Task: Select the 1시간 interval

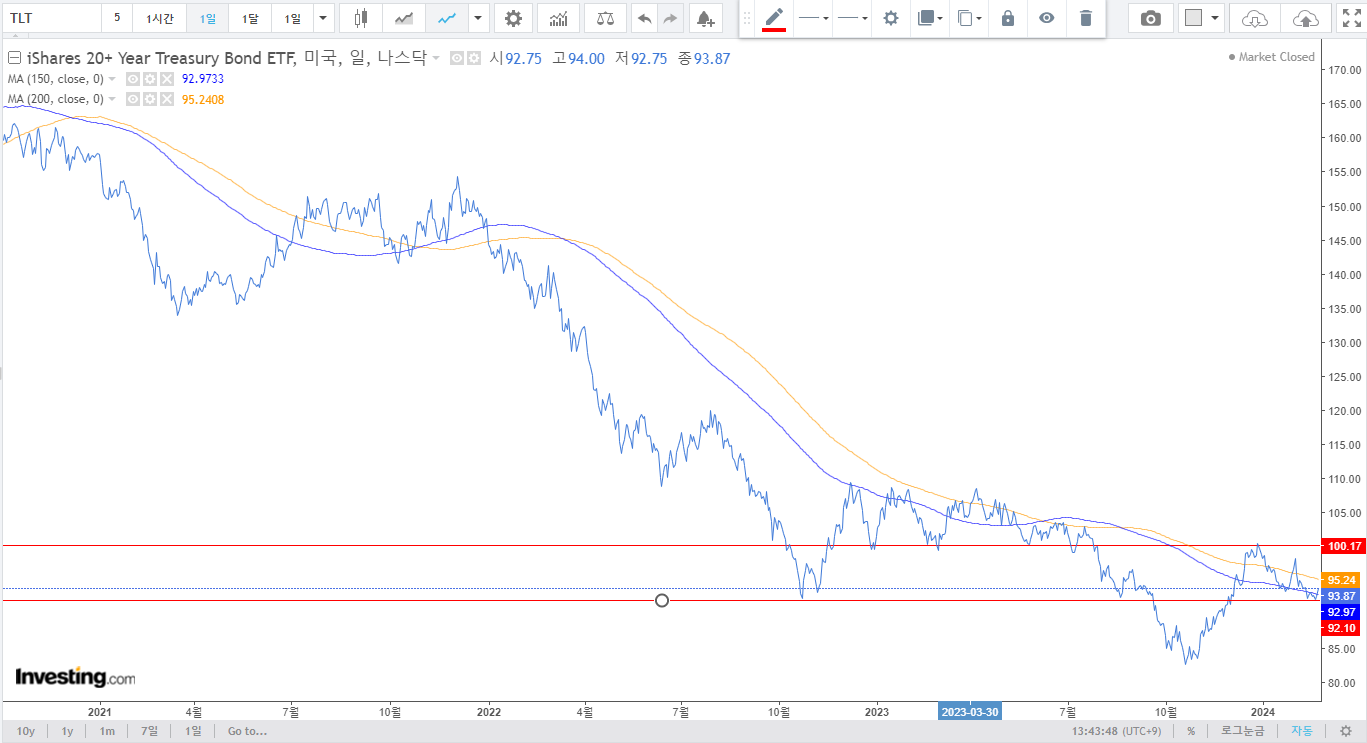Action: (x=159, y=18)
